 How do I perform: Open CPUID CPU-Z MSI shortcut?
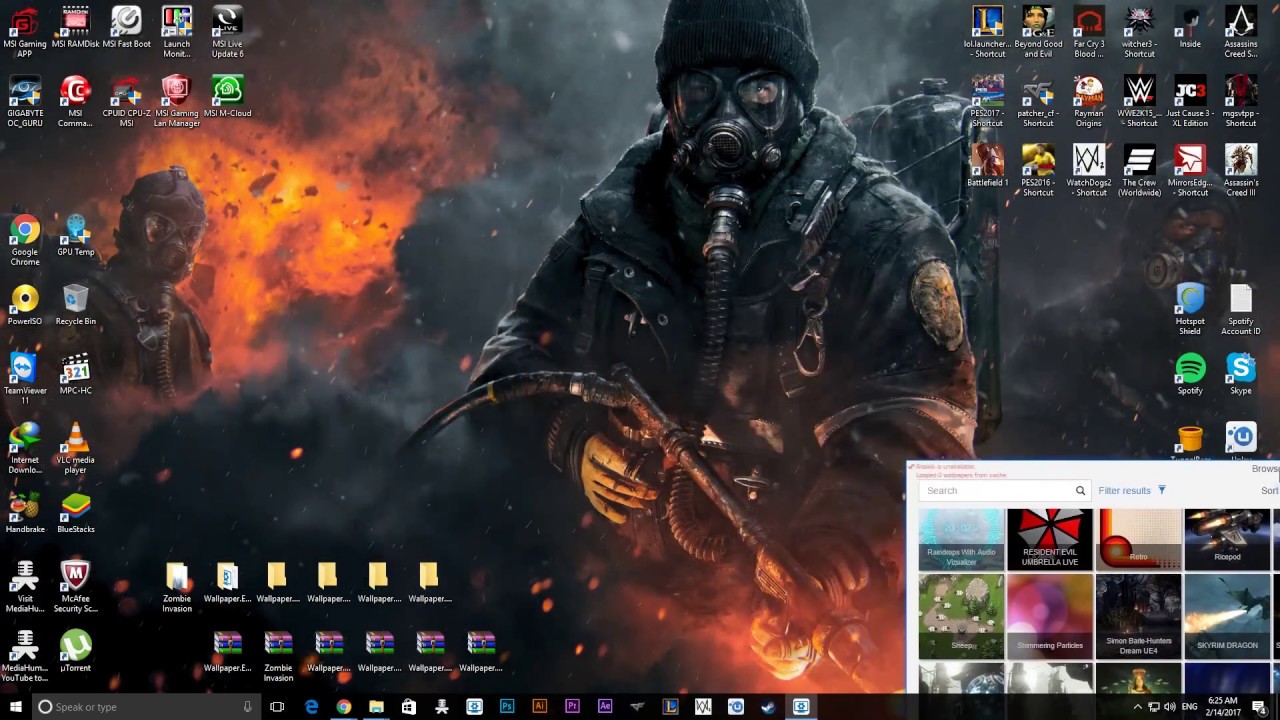127,101
